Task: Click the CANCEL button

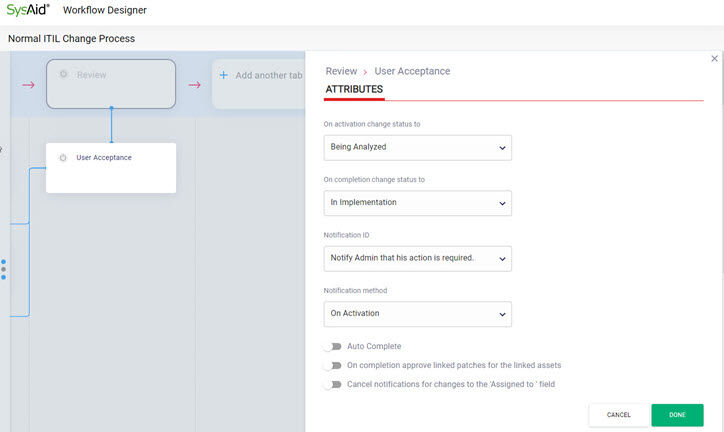Action: point(618,415)
